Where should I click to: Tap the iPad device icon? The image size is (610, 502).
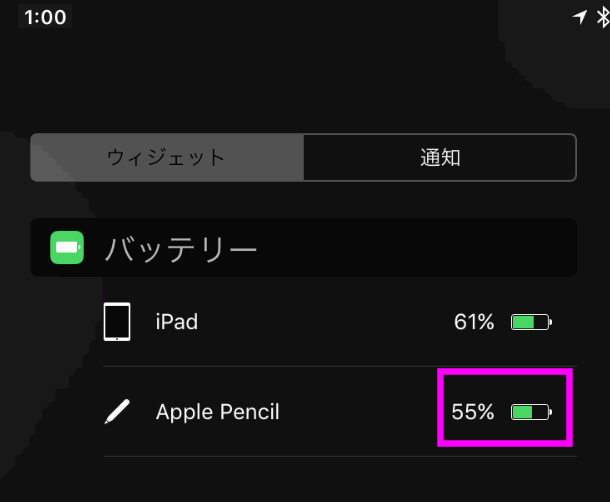click(117, 322)
